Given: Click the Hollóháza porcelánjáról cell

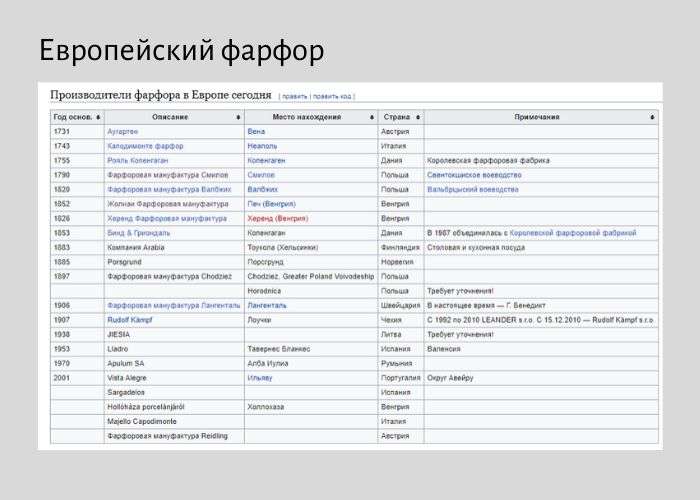Looking at the screenshot, I should pyautogui.click(x=175, y=407).
